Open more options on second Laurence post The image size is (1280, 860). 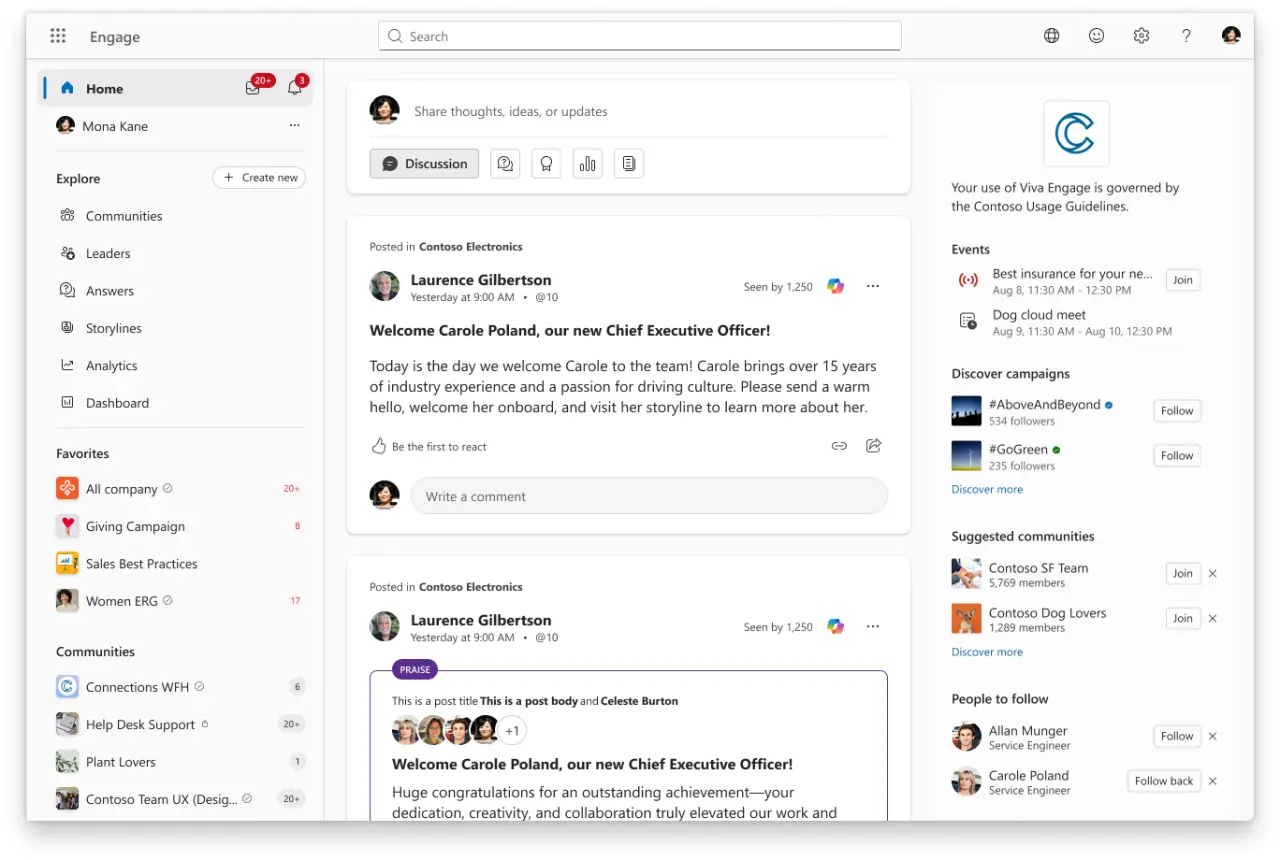coord(873,627)
